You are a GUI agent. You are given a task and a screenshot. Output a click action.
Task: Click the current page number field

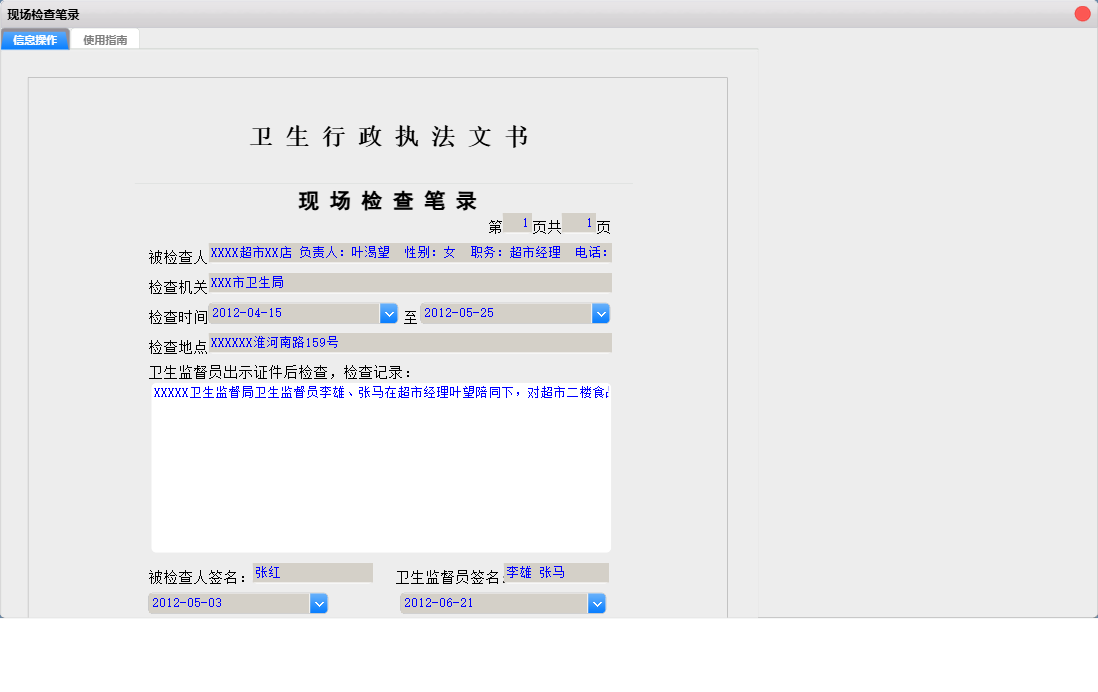point(521,223)
